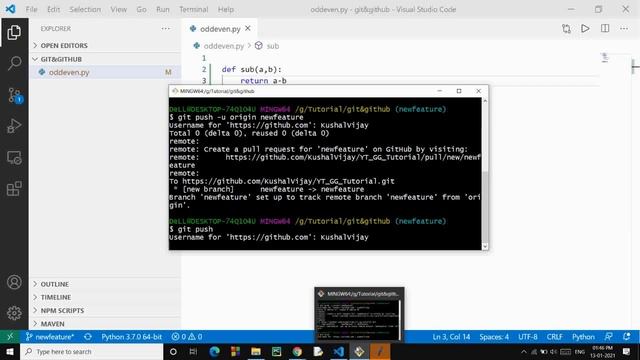Viewport: 640px width, 360px height.
Task: Select oddeven.py in the Explorer tree
Action: click(x=105, y=72)
